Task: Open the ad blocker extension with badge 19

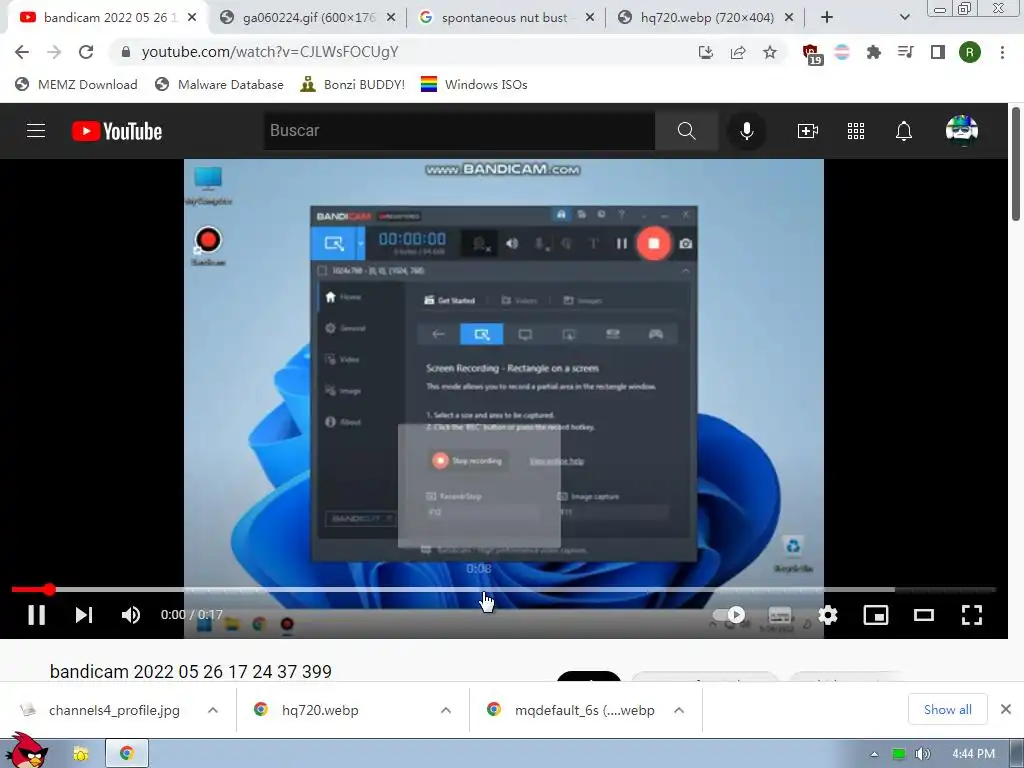Action: click(812, 54)
